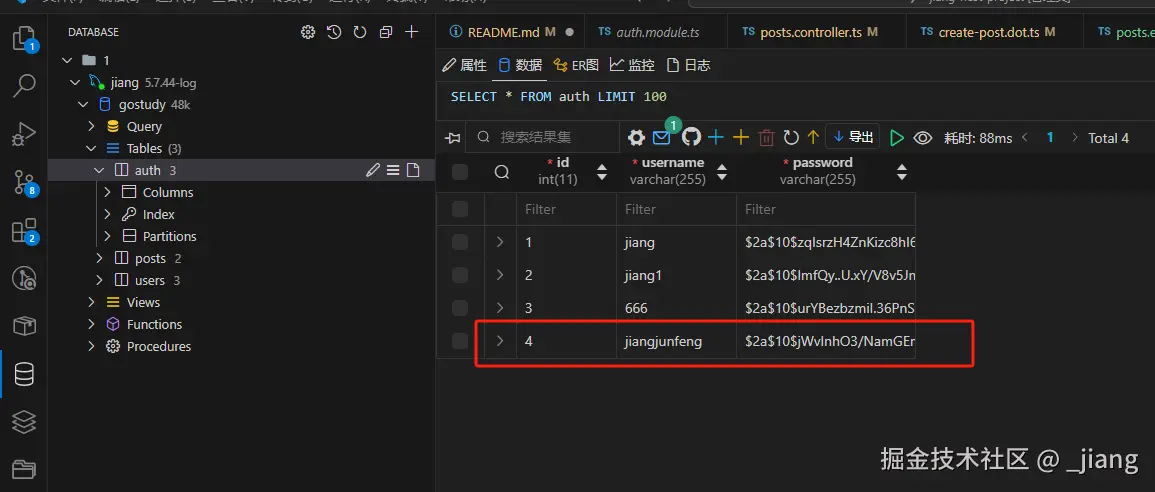The width and height of the screenshot is (1155, 492).
Task: Click database panel settings gear icon
Action: point(308,32)
